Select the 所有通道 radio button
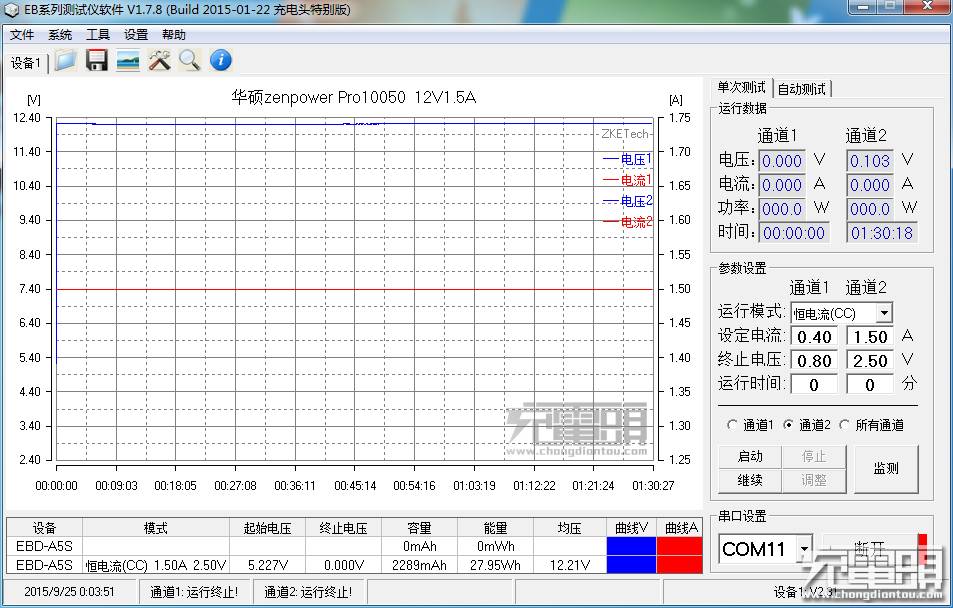This screenshot has height=608, width=953. click(x=844, y=425)
